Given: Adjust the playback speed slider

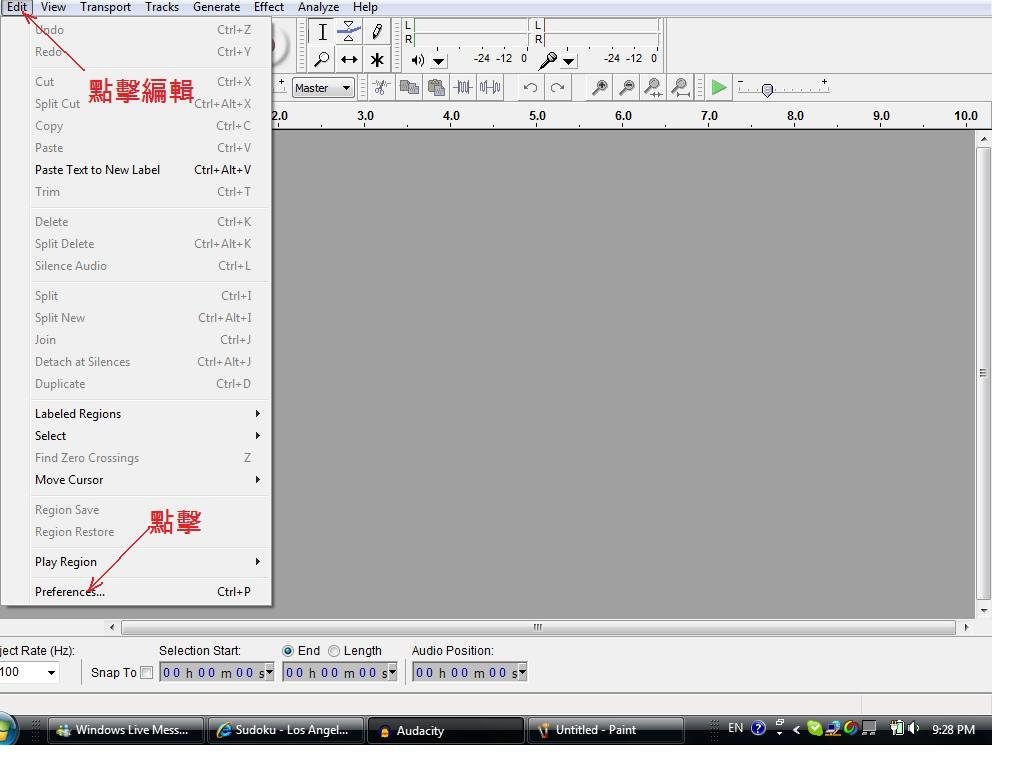Looking at the screenshot, I should pyautogui.click(x=767, y=89).
